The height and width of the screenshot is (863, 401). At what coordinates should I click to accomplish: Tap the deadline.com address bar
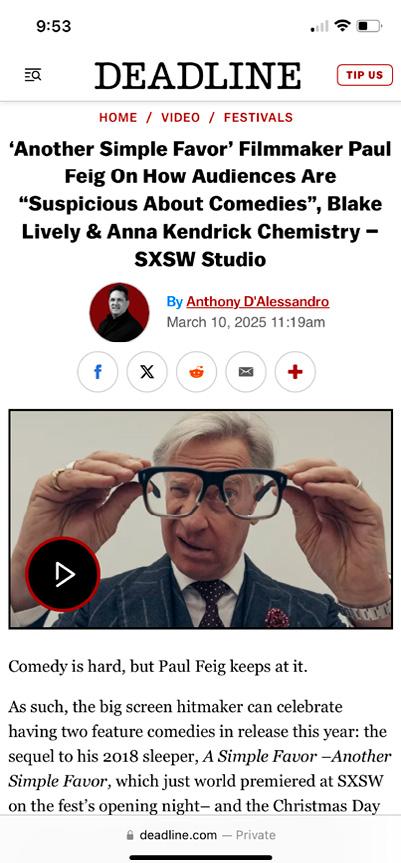(200, 835)
